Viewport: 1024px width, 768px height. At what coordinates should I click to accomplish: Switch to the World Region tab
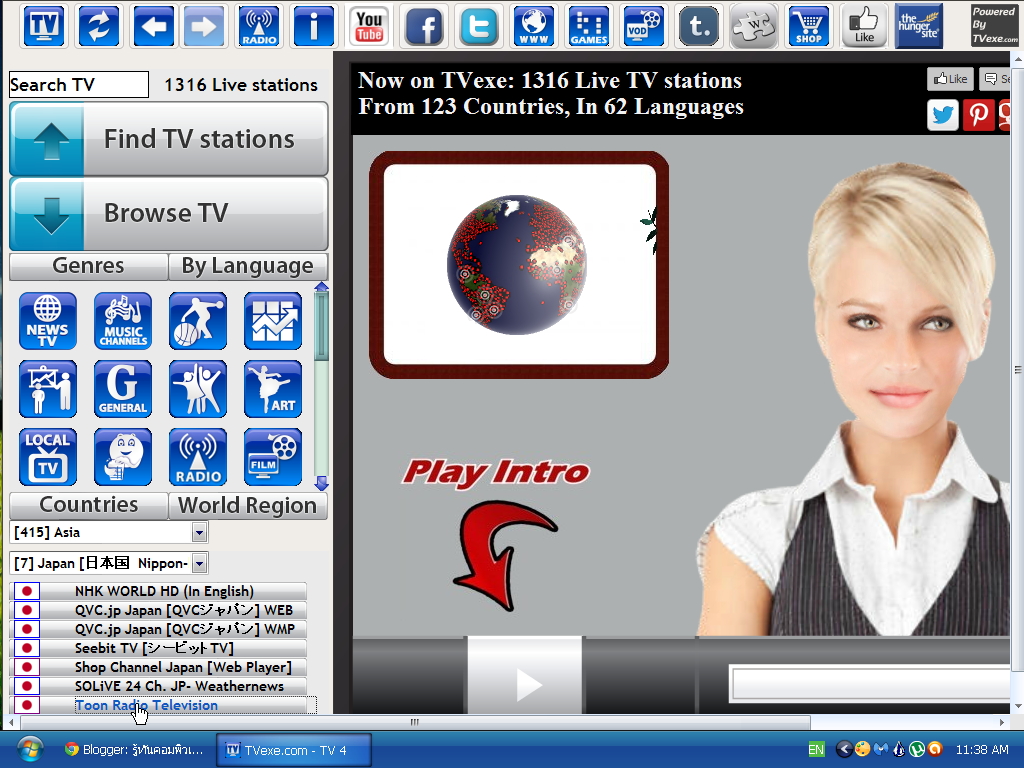point(248,505)
